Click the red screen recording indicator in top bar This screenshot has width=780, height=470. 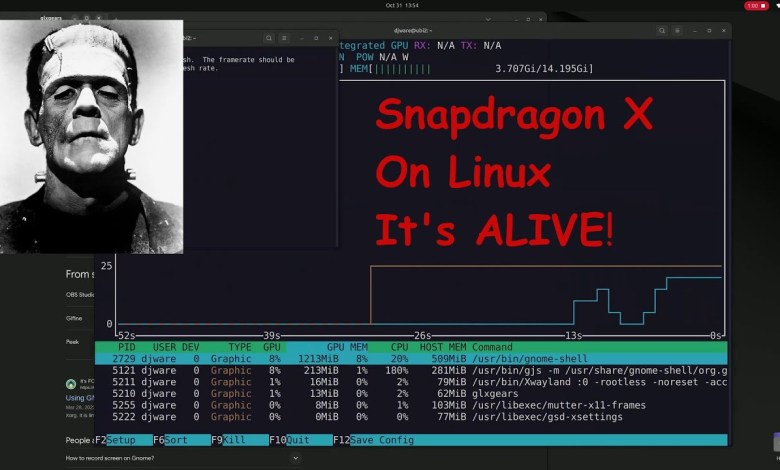tap(757, 5)
